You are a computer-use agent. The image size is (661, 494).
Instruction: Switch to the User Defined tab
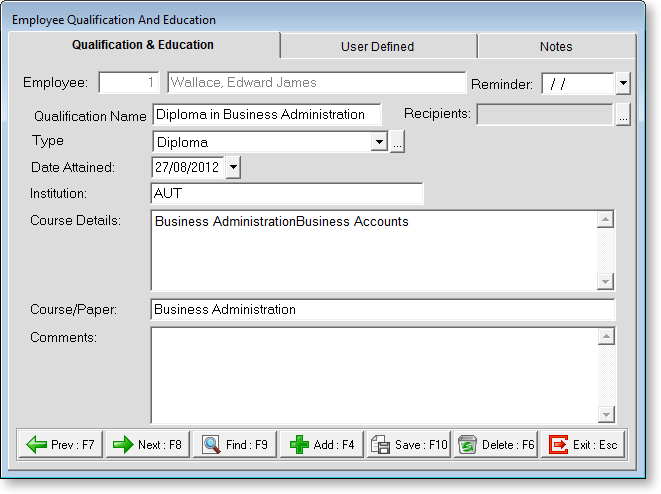pyautogui.click(x=377, y=46)
